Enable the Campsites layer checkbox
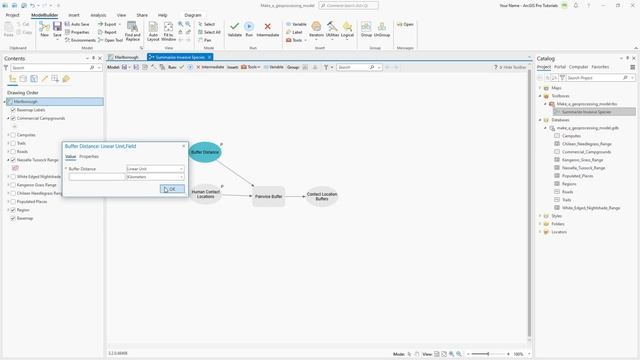640x360 pixels. [13, 135]
